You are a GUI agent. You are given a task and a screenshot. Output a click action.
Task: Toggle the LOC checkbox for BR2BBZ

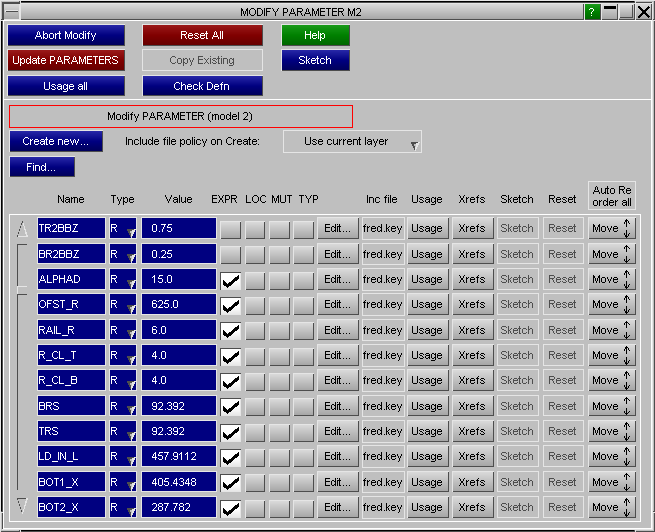pyautogui.click(x=256, y=254)
